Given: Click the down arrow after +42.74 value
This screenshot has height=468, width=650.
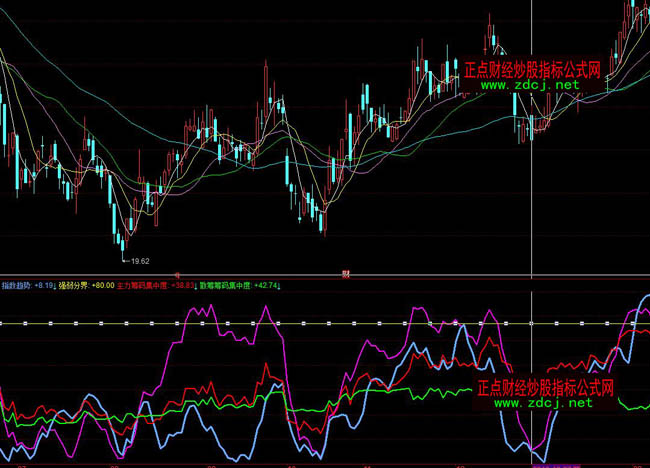Looking at the screenshot, I should click(x=279, y=286).
